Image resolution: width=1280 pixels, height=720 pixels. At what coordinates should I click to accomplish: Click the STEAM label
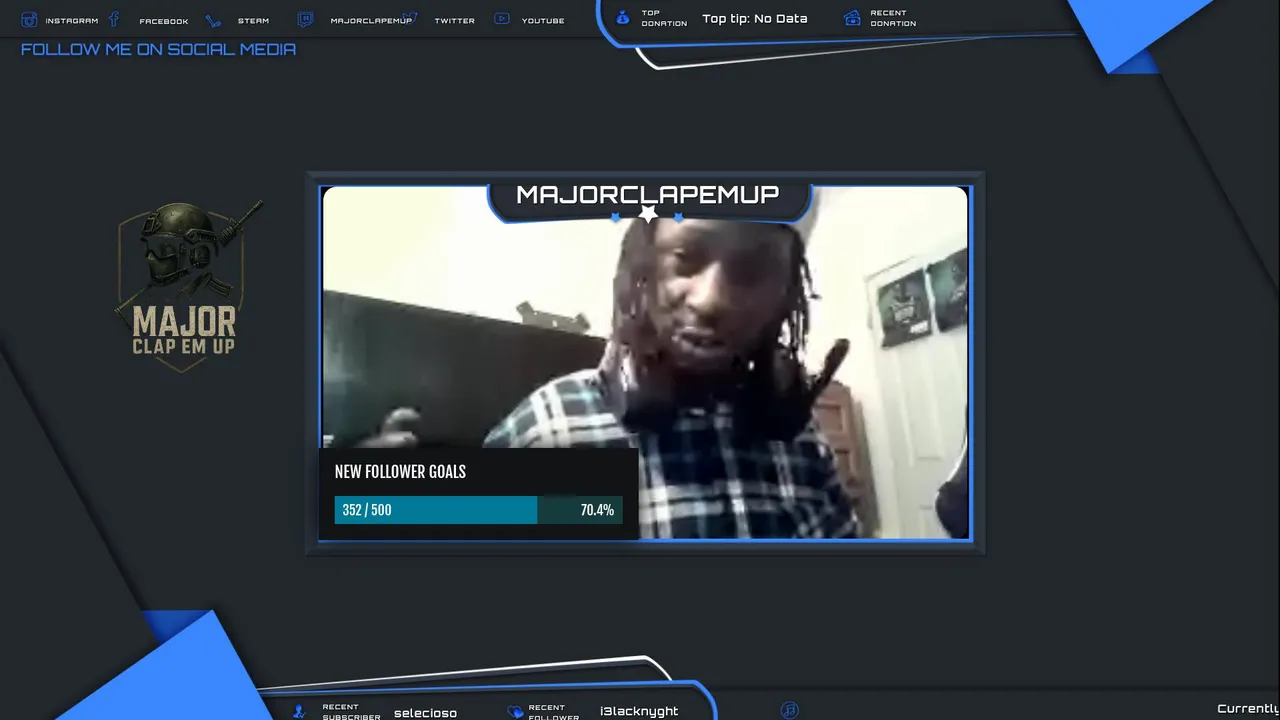[253, 21]
